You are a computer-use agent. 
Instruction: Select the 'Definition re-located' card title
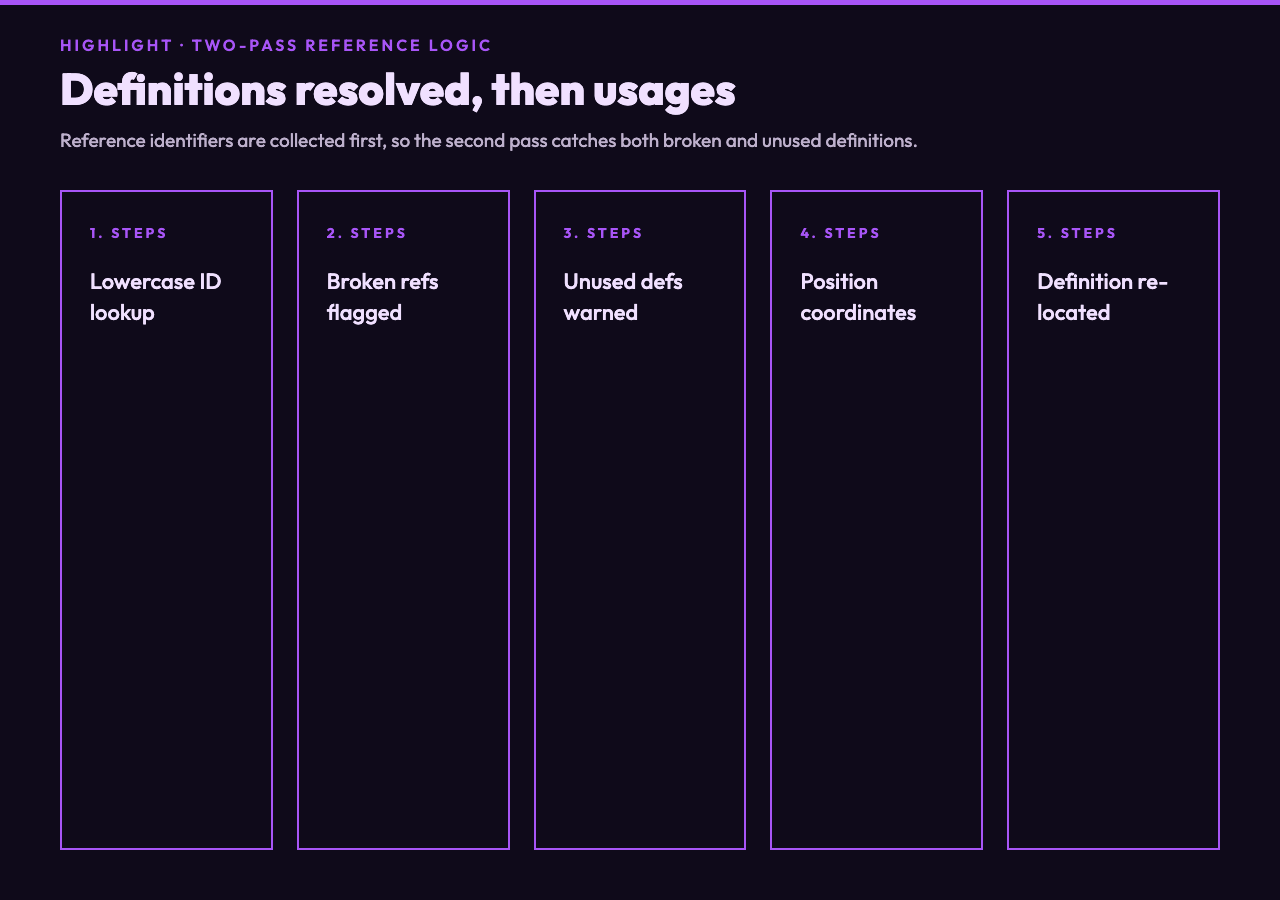coord(1103,297)
